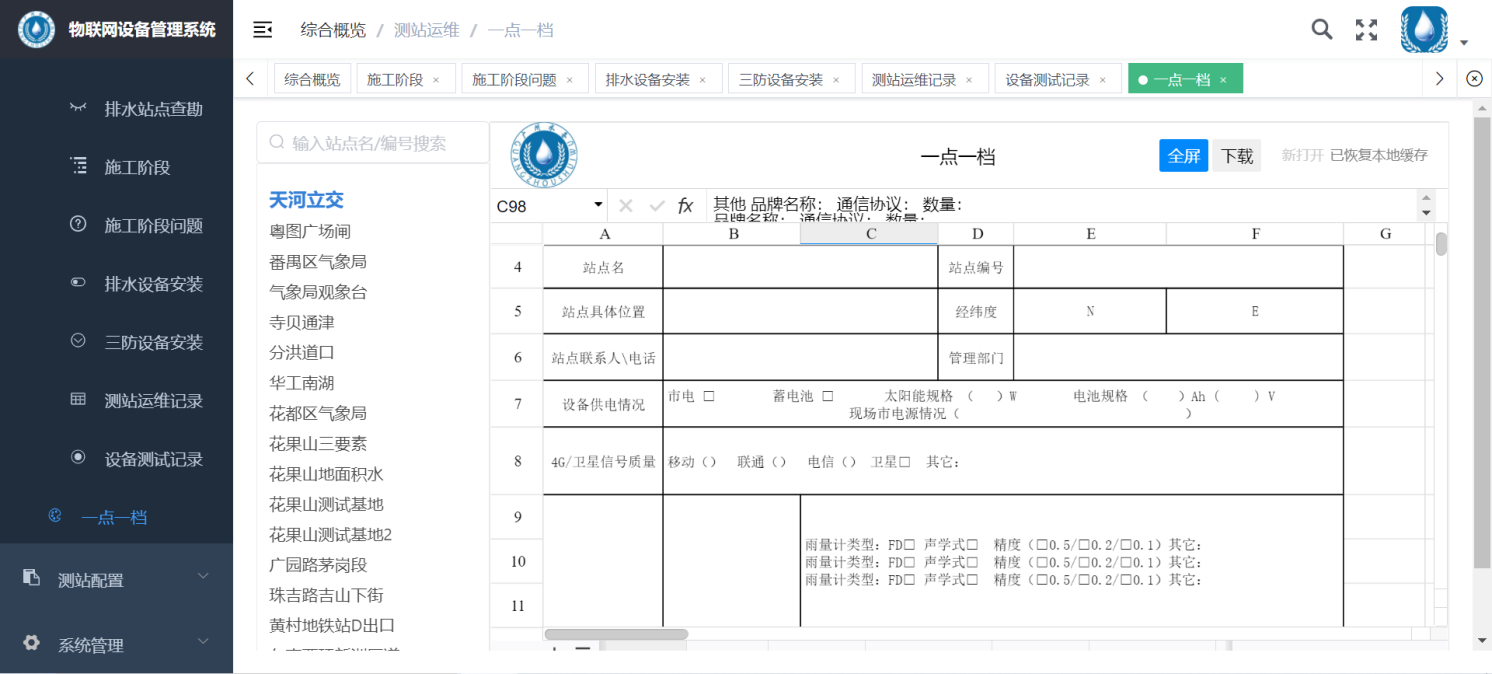
Task: Check the 蓄电池 checkbox in the power section
Action: coord(828,394)
